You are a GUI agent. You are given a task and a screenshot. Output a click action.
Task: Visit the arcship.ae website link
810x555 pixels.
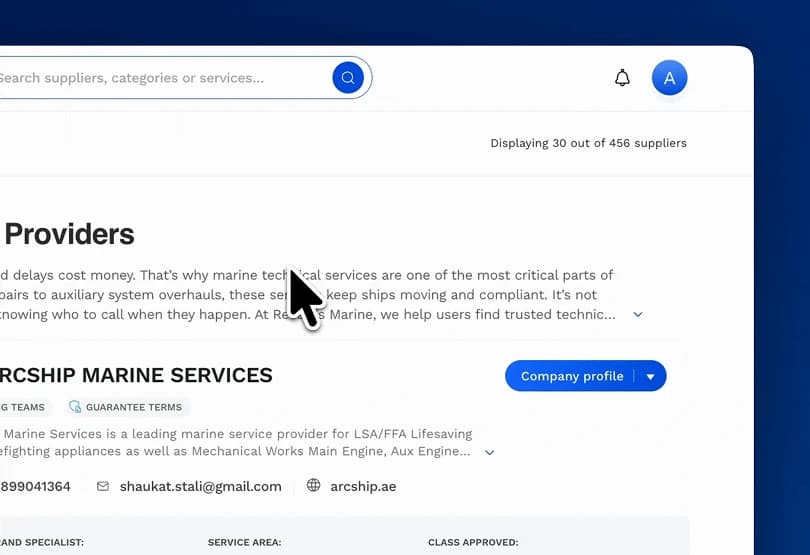point(363,486)
